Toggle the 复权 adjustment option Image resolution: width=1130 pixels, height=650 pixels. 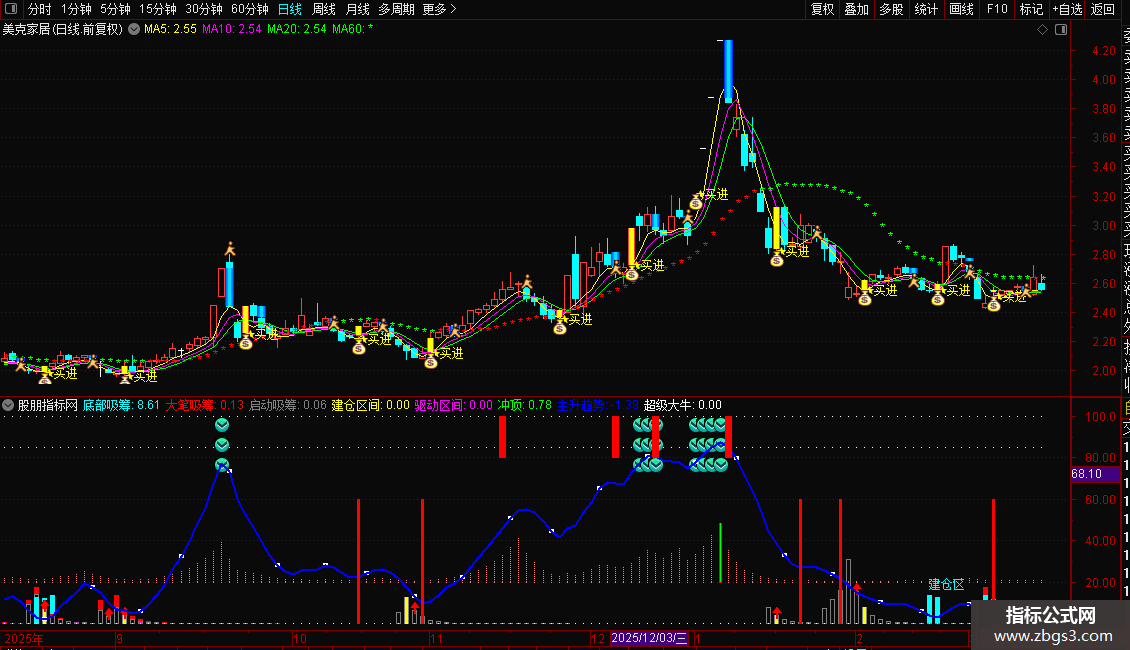822,9
